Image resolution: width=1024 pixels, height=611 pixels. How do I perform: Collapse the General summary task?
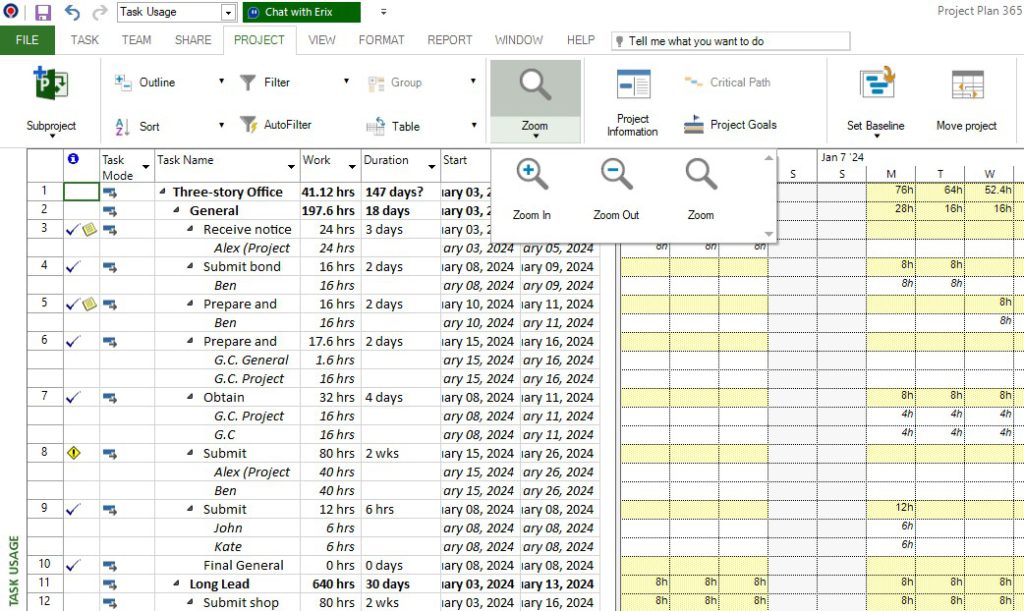pos(176,210)
